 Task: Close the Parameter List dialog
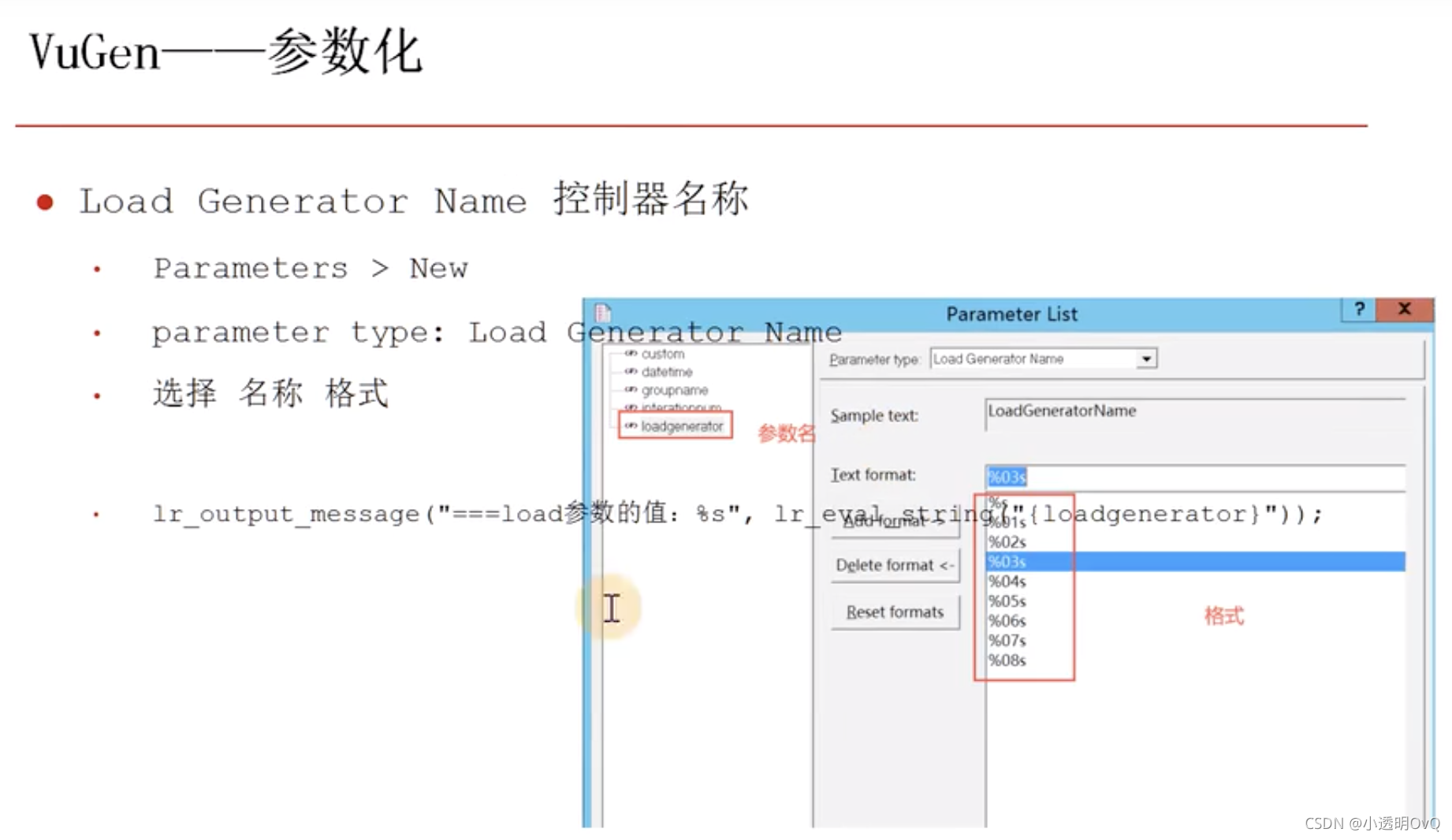(1404, 310)
